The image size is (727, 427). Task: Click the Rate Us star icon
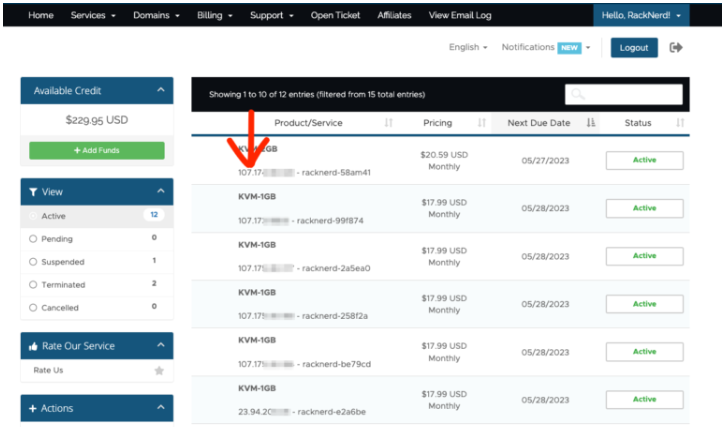click(x=158, y=371)
